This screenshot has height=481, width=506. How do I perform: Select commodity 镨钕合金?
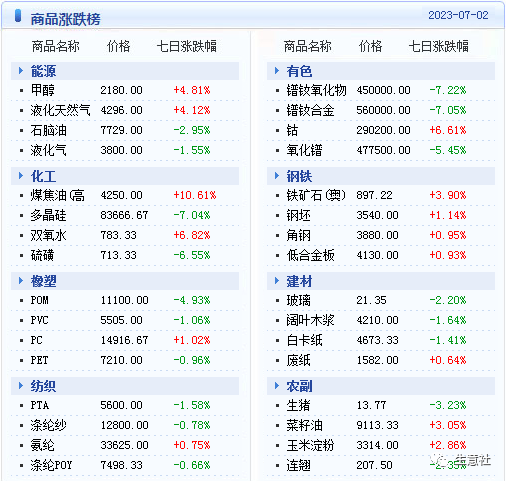click(x=310, y=110)
